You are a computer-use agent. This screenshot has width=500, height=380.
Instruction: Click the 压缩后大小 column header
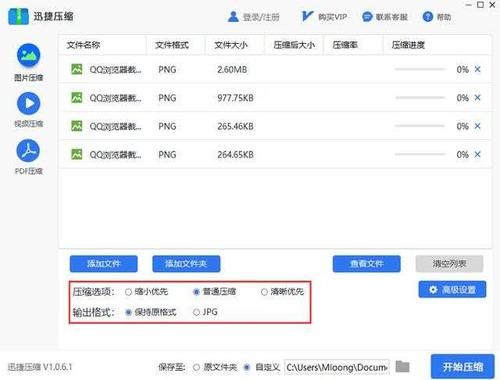click(294, 45)
